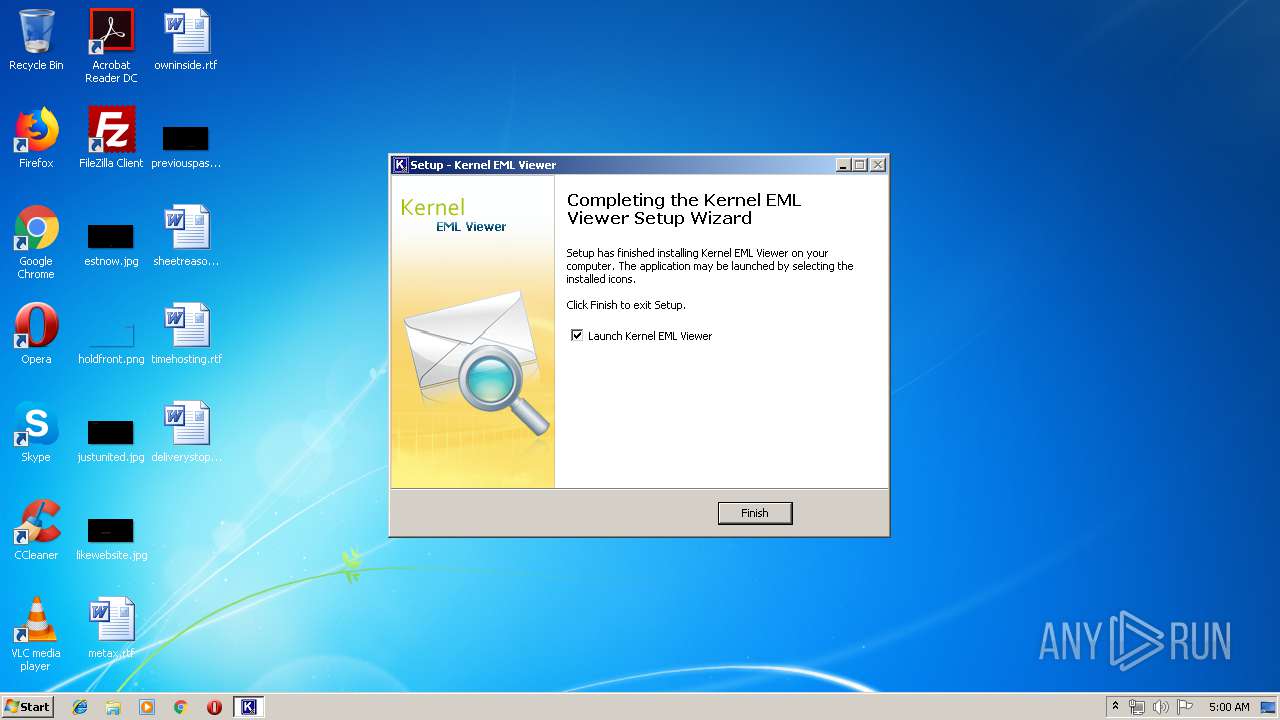Uncheck Launch Kernel EML Viewer checkbox
Screen dimensions: 1280x720
(577, 336)
